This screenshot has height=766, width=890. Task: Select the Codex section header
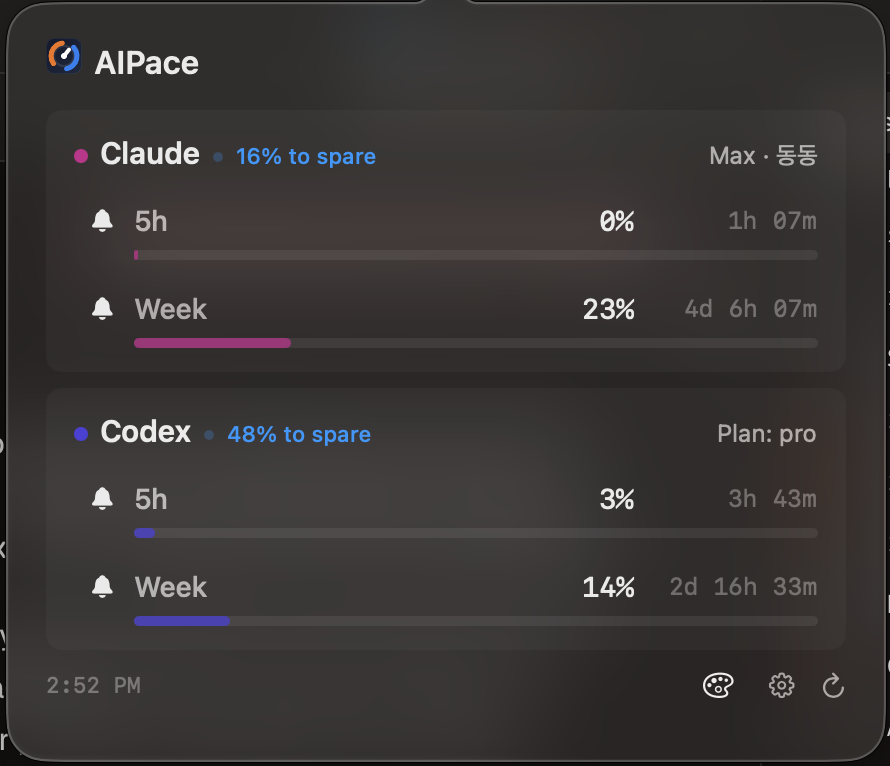(145, 432)
